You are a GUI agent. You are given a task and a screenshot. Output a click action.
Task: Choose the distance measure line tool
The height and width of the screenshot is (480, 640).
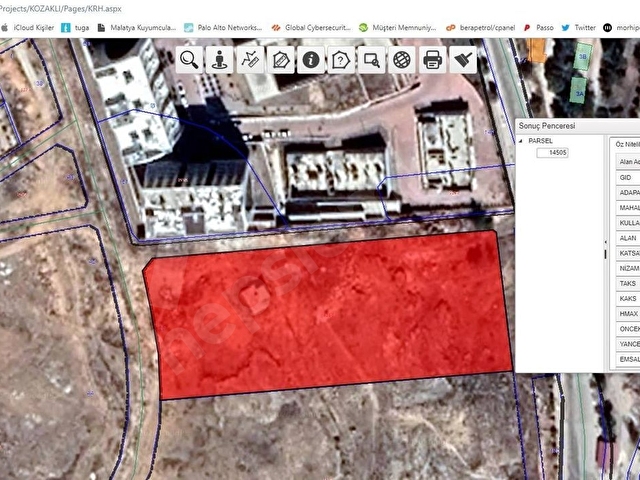(x=250, y=60)
